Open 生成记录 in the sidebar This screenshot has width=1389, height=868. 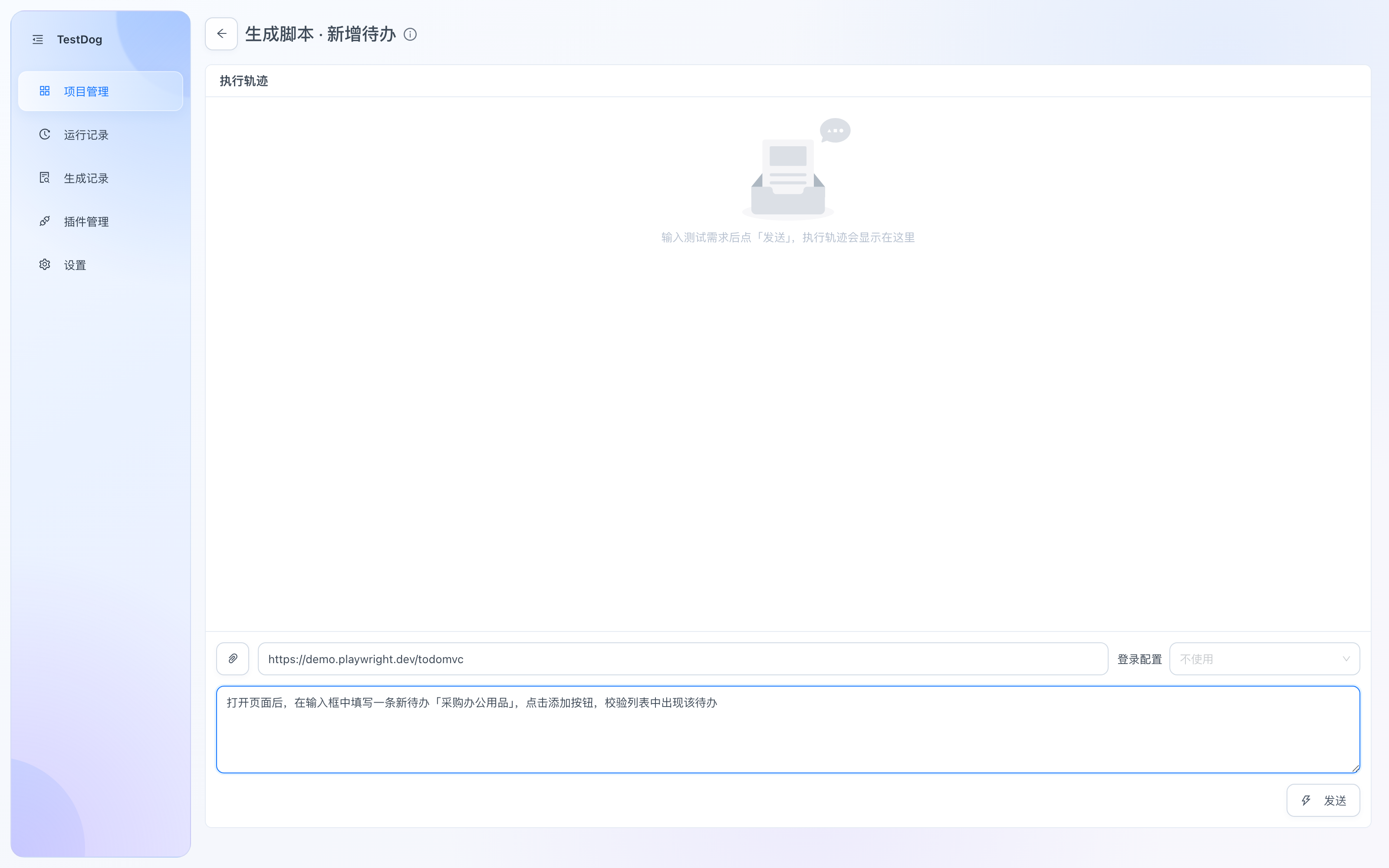(x=100, y=178)
